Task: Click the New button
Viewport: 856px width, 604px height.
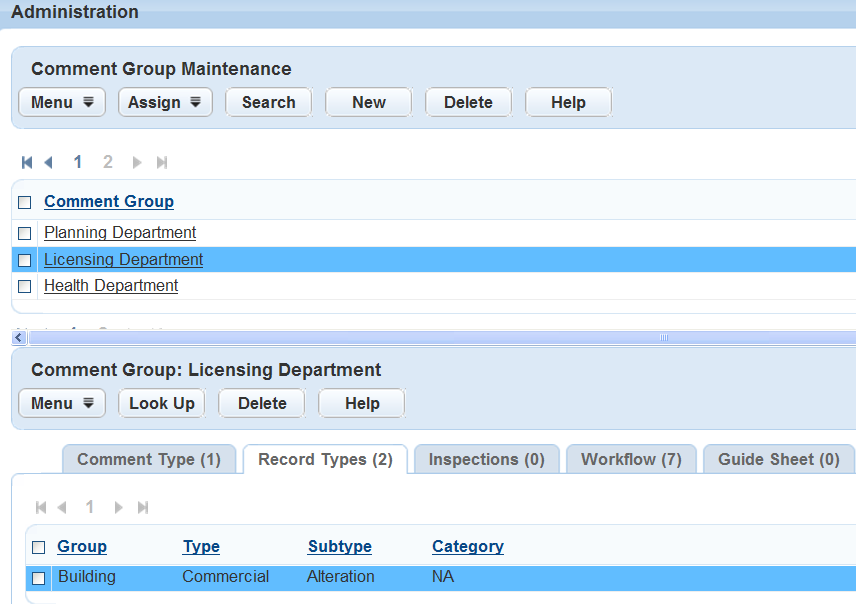Action: [368, 102]
